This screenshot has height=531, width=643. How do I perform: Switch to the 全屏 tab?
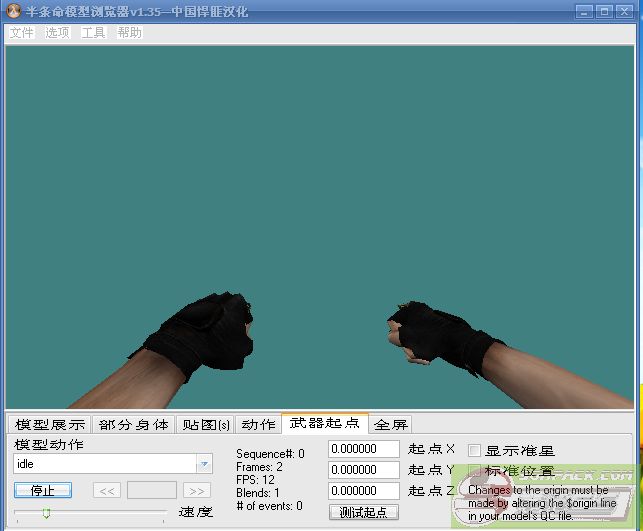pos(390,425)
